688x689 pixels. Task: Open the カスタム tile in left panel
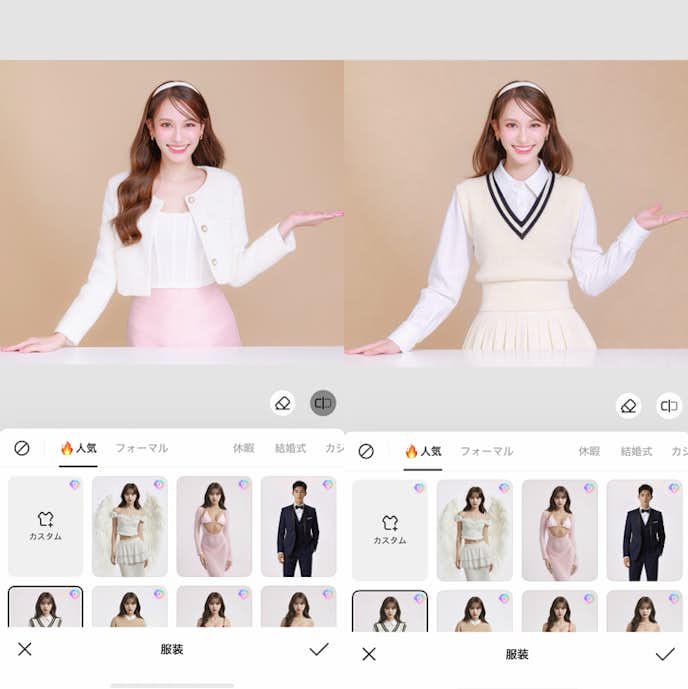(x=46, y=526)
